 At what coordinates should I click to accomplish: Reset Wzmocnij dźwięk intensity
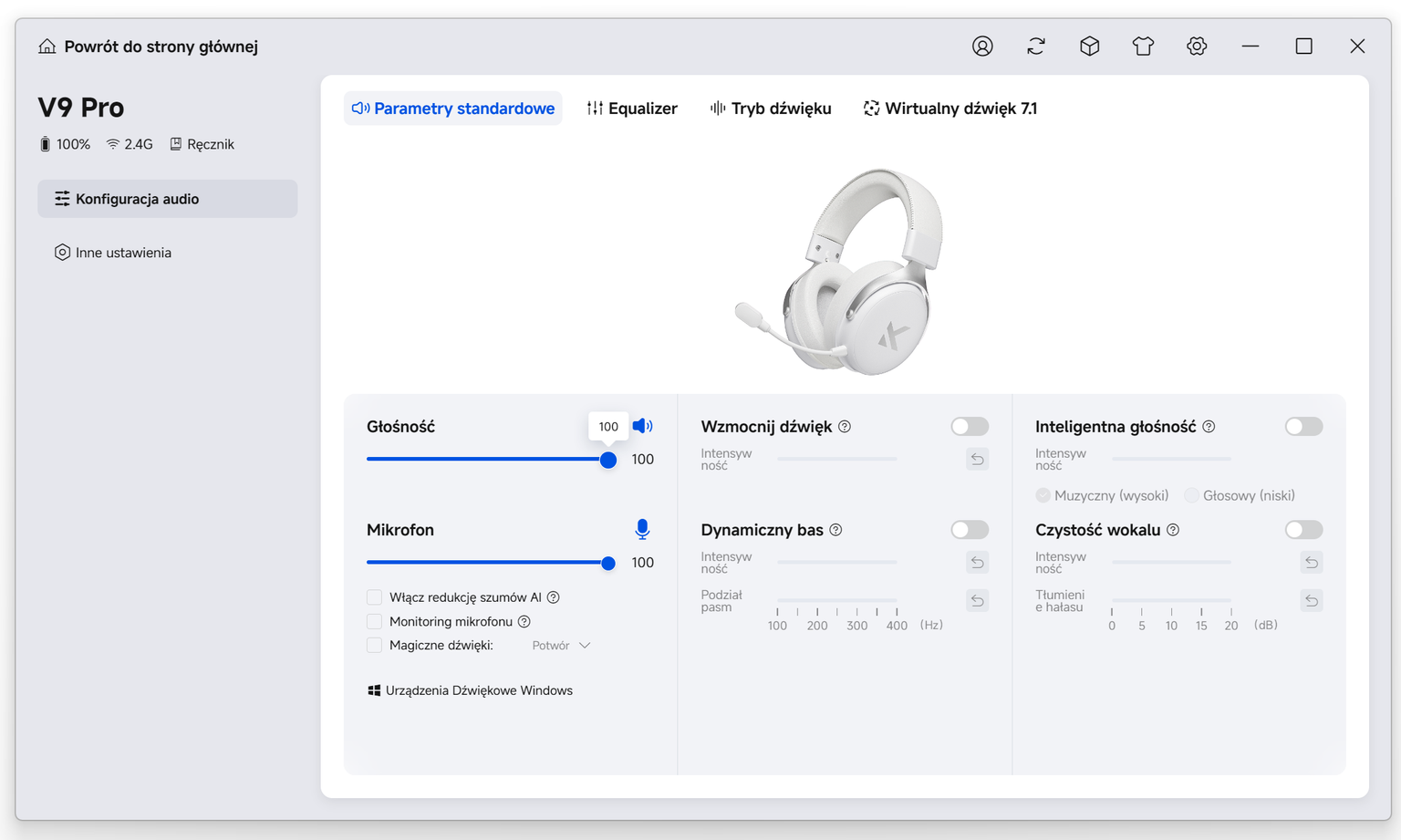(977, 459)
